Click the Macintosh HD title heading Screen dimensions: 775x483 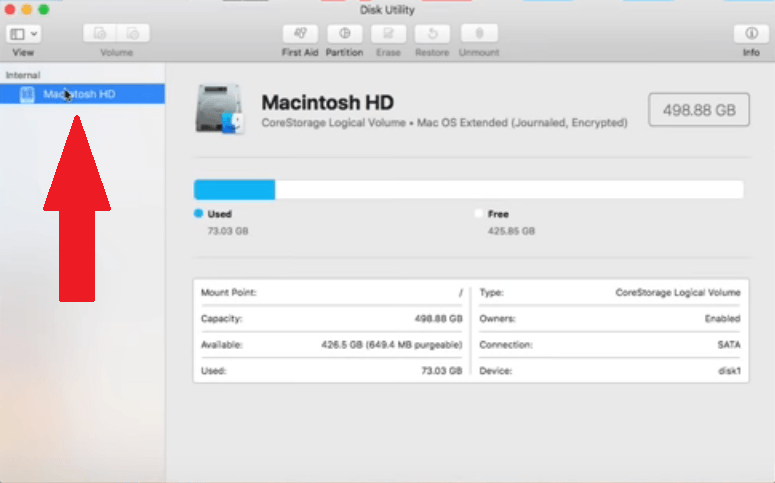pyautogui.click(x=328, y=102)
